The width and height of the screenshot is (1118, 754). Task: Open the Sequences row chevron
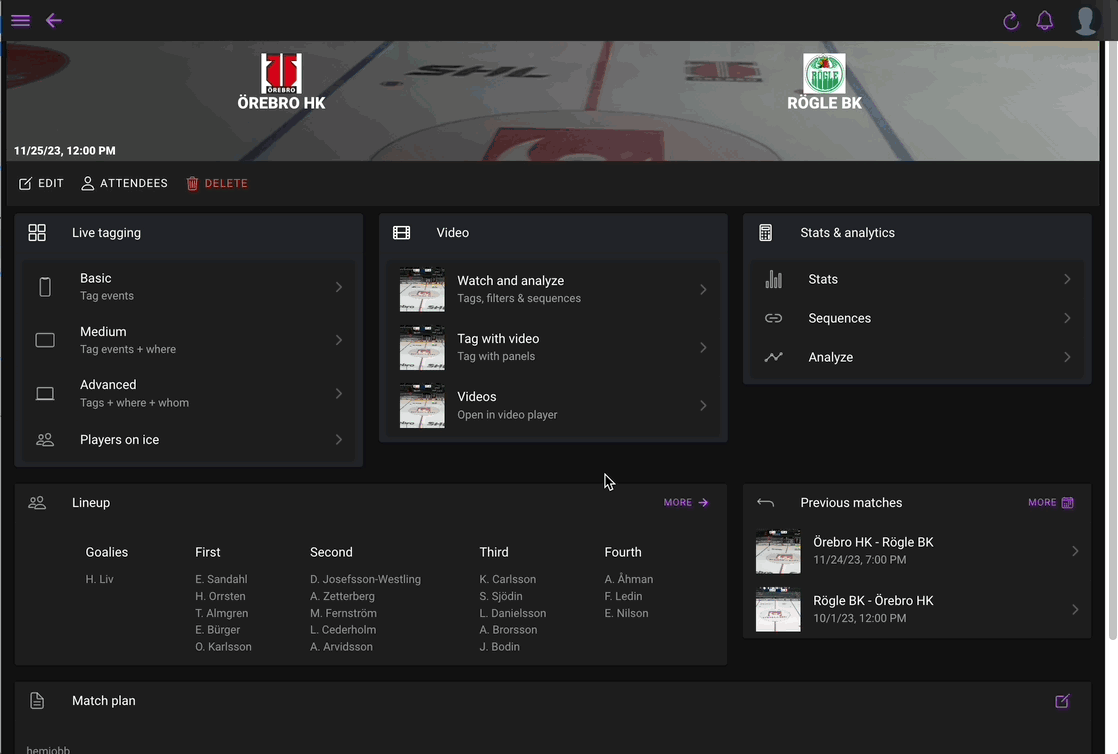click(x=1067, y=318)
